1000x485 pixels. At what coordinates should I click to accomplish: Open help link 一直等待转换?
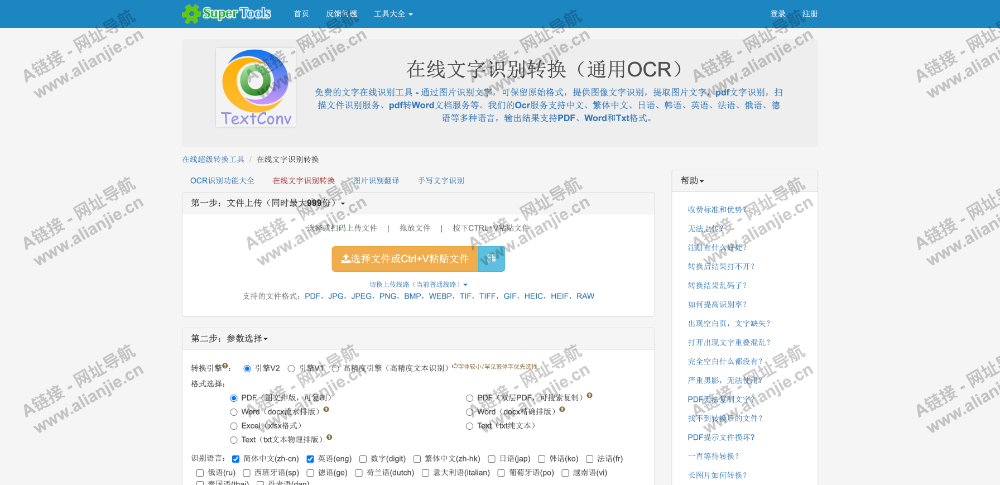click(x=713, y=456)
